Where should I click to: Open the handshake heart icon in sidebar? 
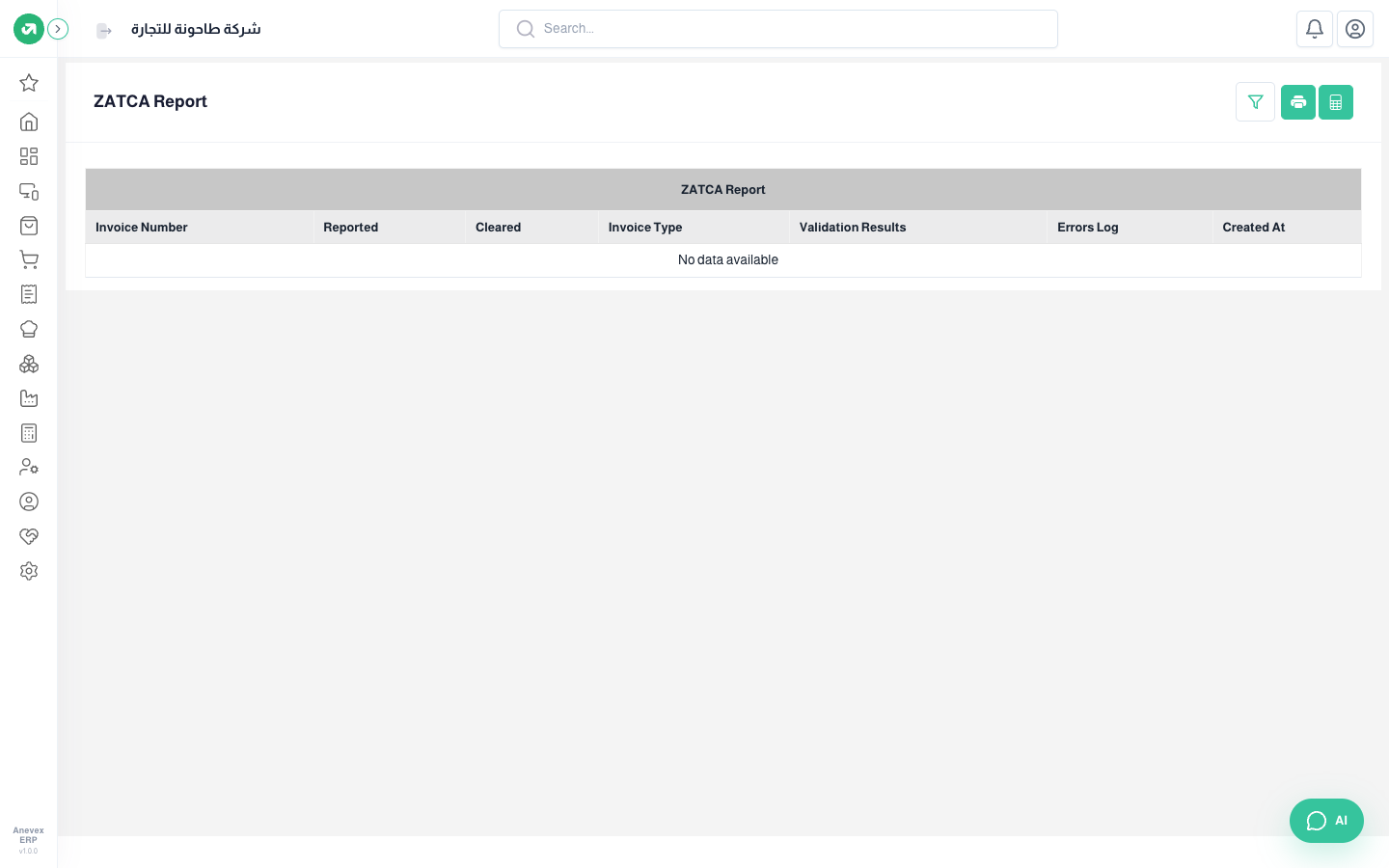(x=29, y=536)
